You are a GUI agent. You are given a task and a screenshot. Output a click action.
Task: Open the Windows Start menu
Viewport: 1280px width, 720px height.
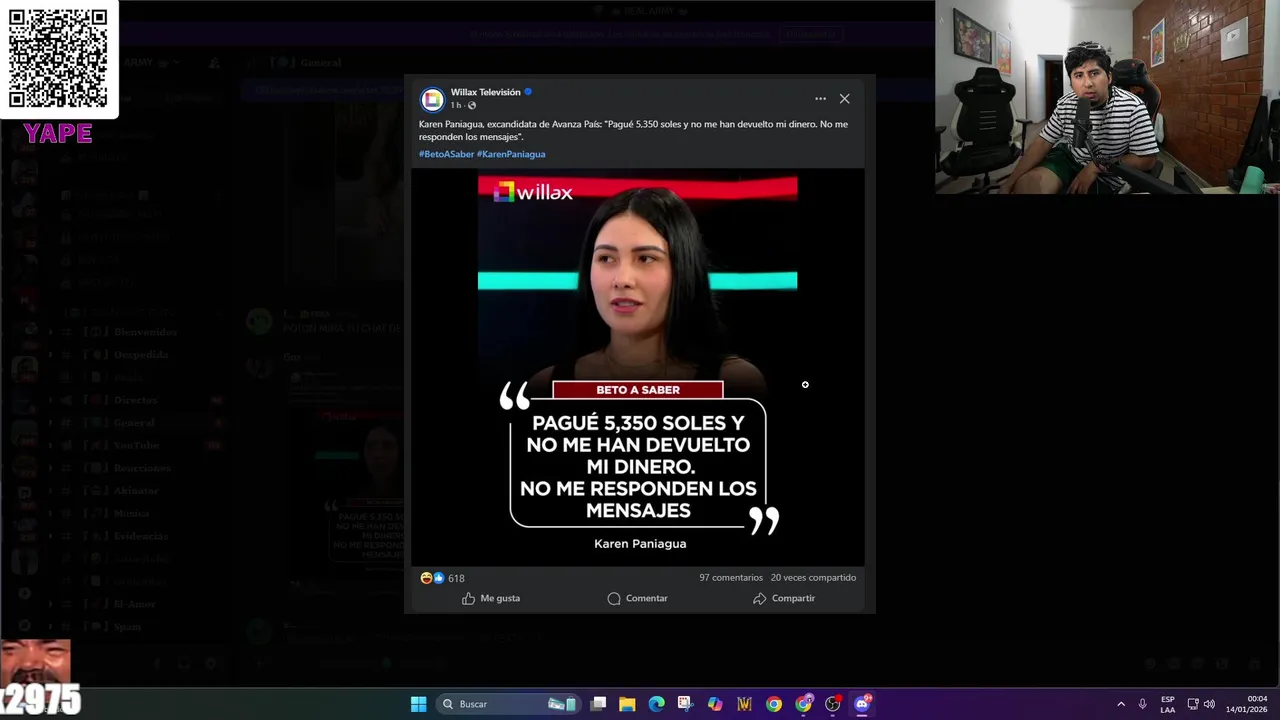click(x=419, y=704)
